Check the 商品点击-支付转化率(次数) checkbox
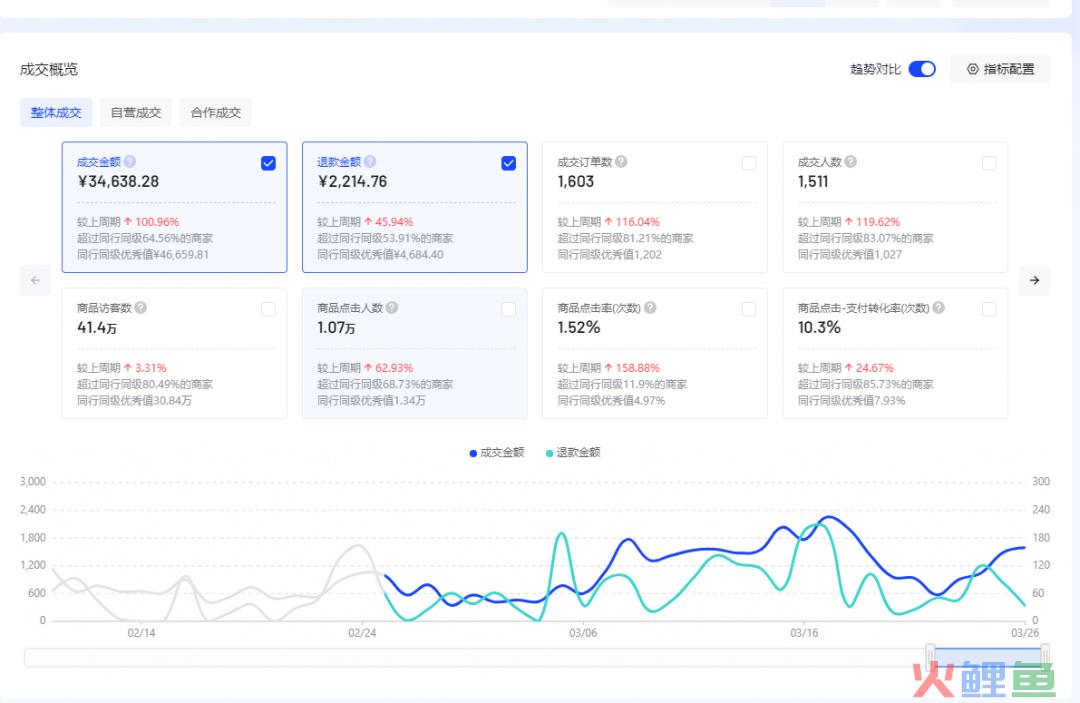The width and height of the screenshot is (1080, 703). pos(989,309)
